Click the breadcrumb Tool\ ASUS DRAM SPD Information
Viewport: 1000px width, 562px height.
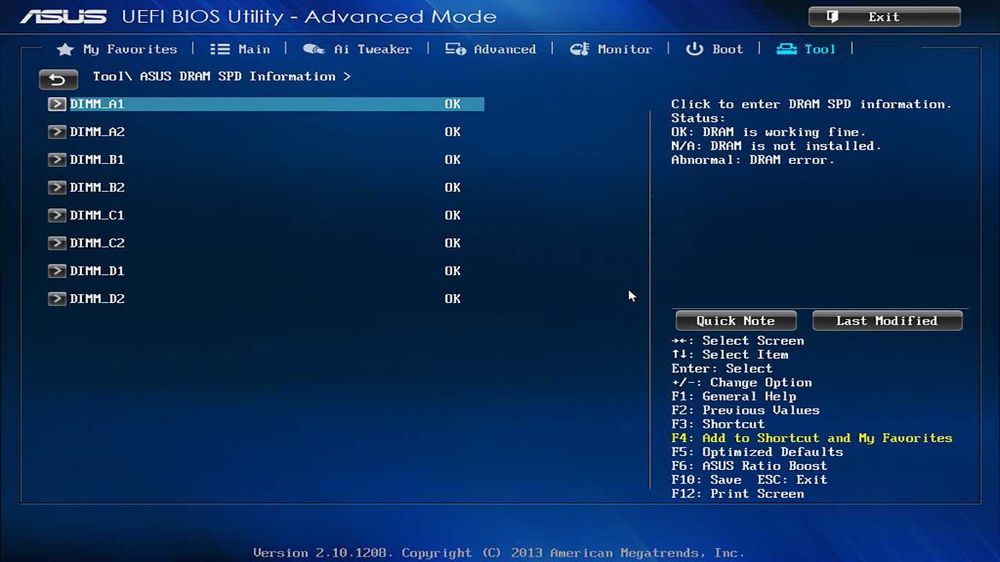(x=221, y=77)
